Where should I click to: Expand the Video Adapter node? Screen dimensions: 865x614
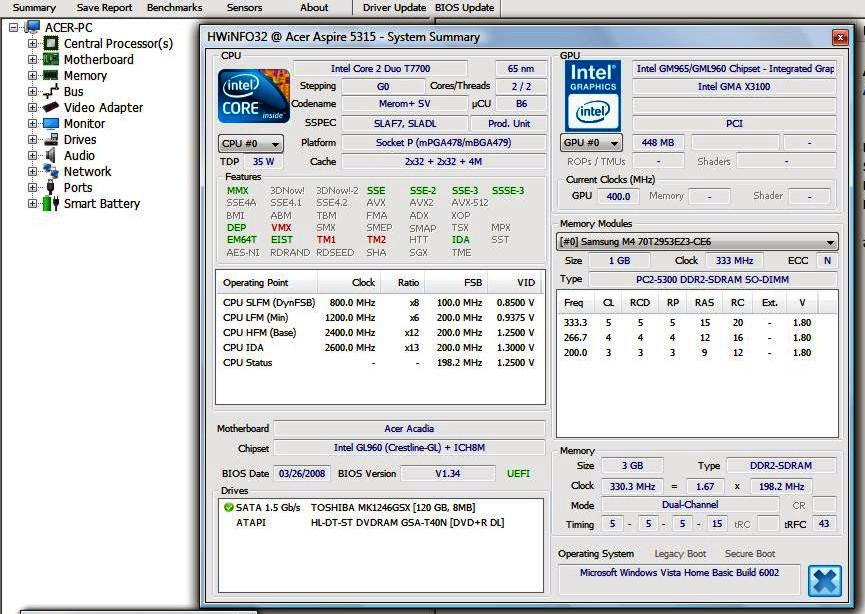pos(33,107)
